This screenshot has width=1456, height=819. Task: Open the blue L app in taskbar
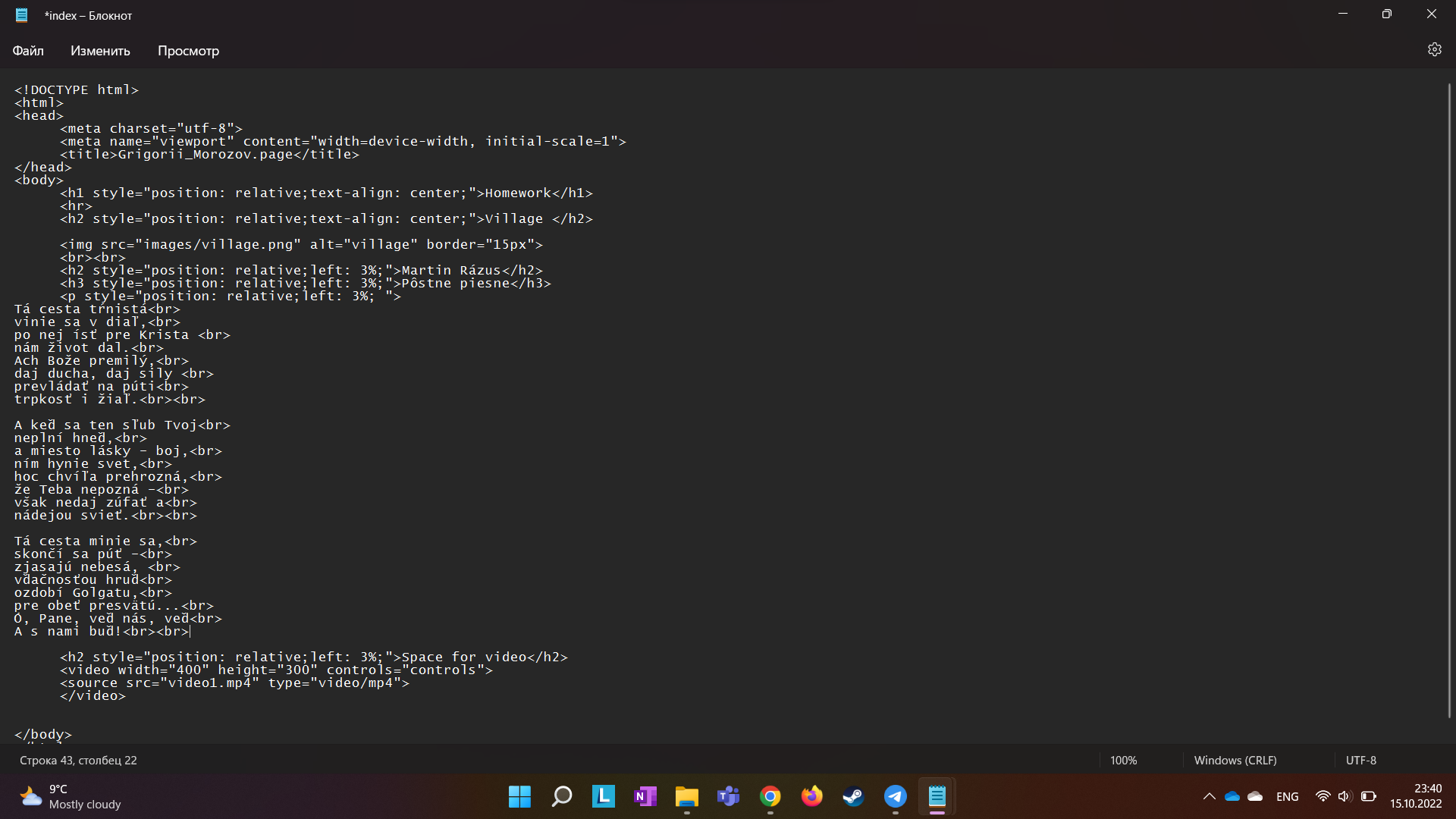coord(604,796)
